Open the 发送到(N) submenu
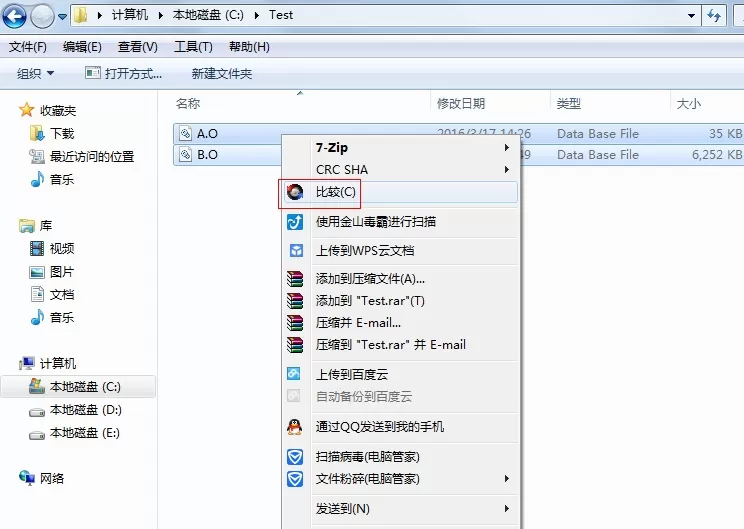This screenshot has width=744, height=529. (400, 509)
